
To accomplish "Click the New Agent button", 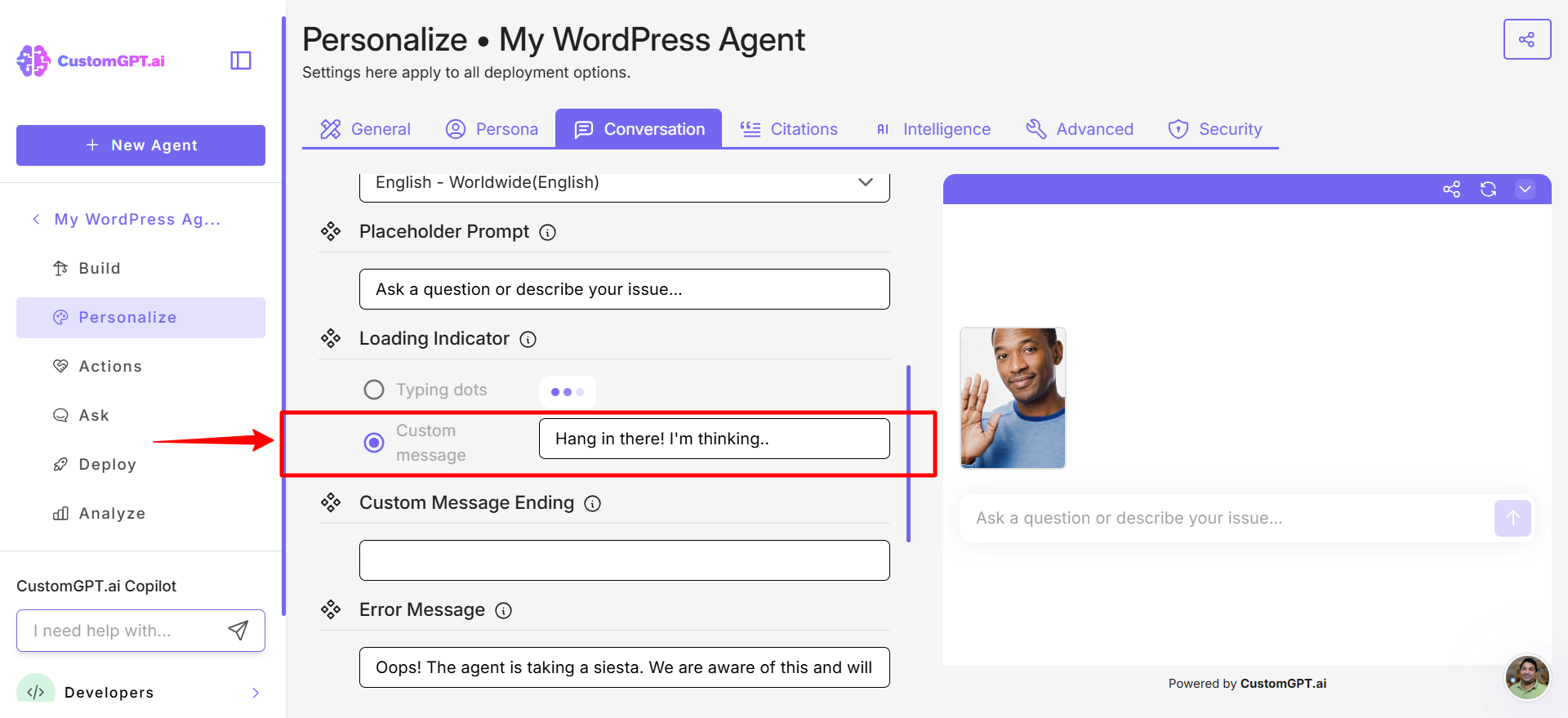I will point(140,145).
